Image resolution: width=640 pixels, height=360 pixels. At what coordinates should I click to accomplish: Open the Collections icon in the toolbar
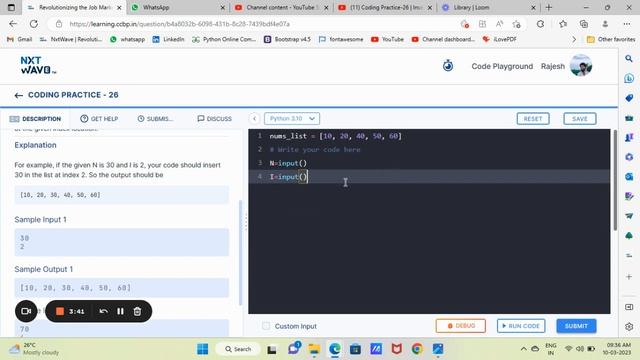tap(584, 24)
